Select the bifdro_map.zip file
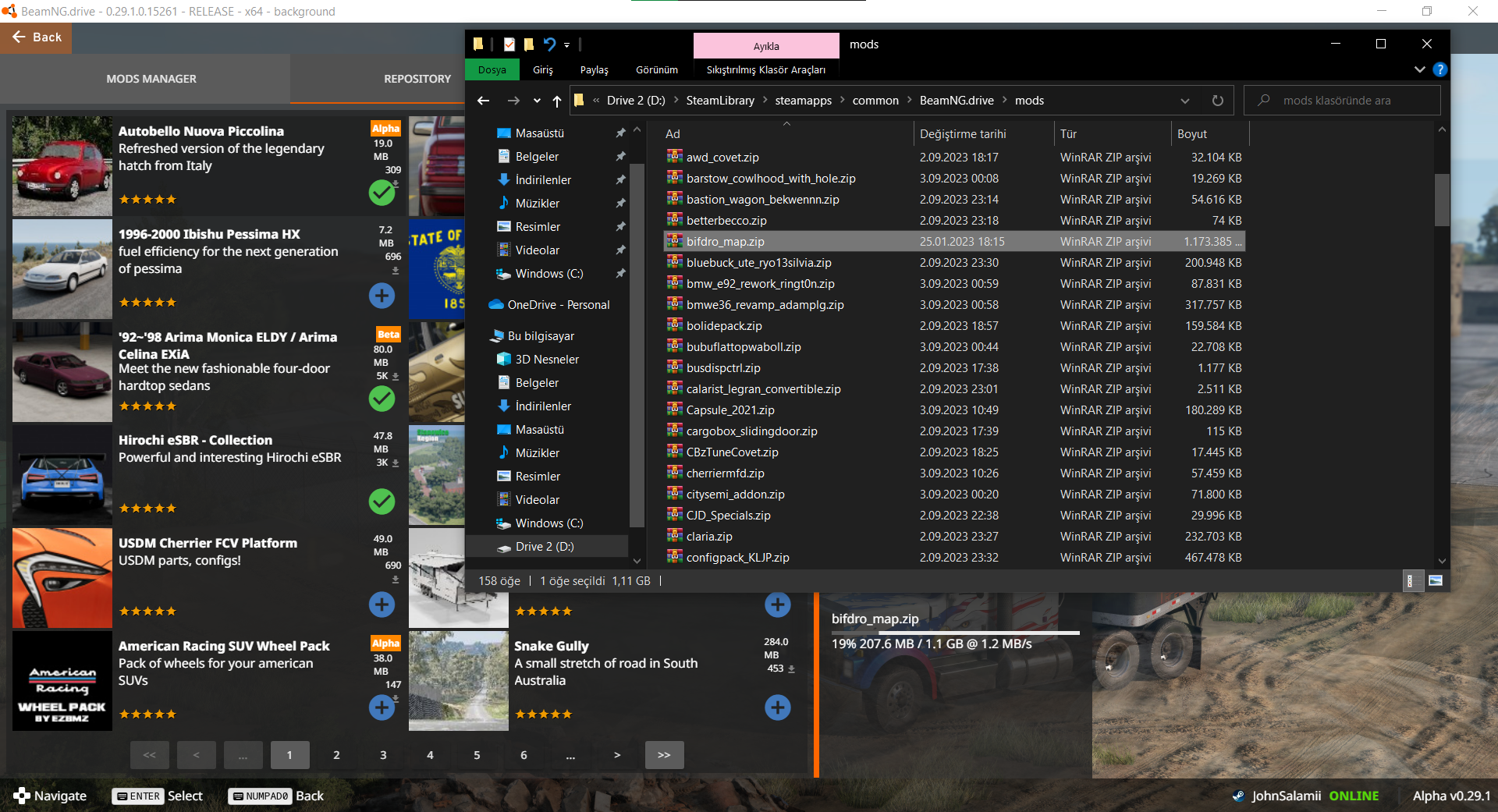Image resolution: width=1498 pixels, height=812 pixels. click(953, 242)
